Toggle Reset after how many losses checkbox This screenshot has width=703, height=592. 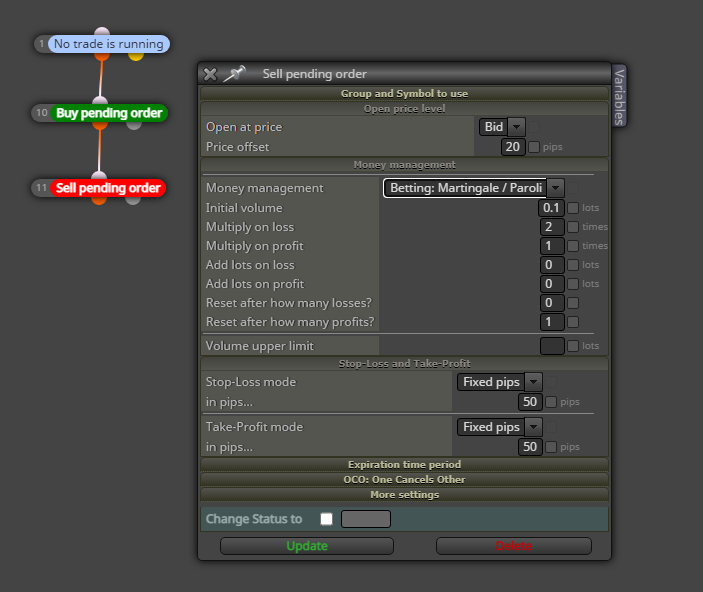[573, 303]
